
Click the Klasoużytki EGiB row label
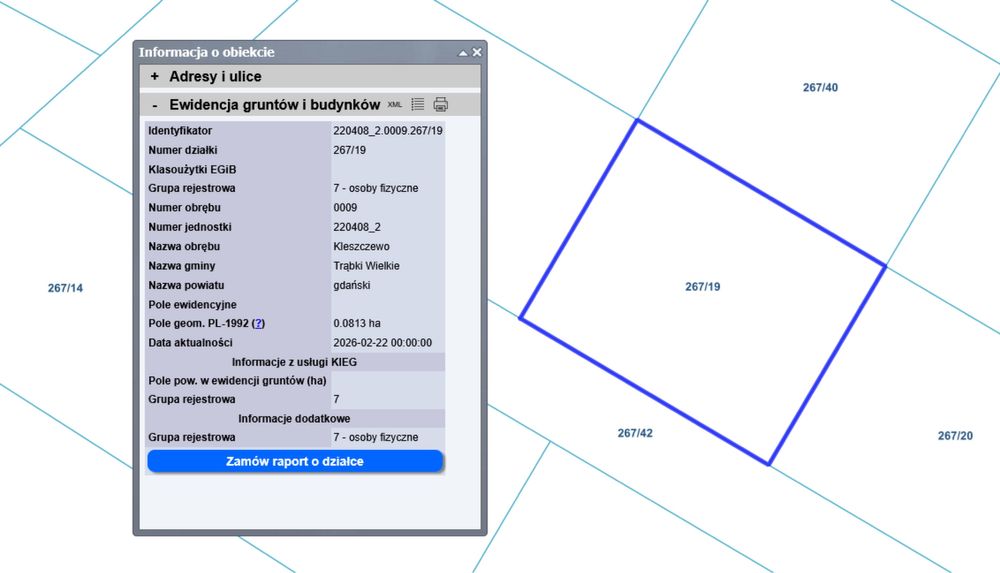pos(192,170)
